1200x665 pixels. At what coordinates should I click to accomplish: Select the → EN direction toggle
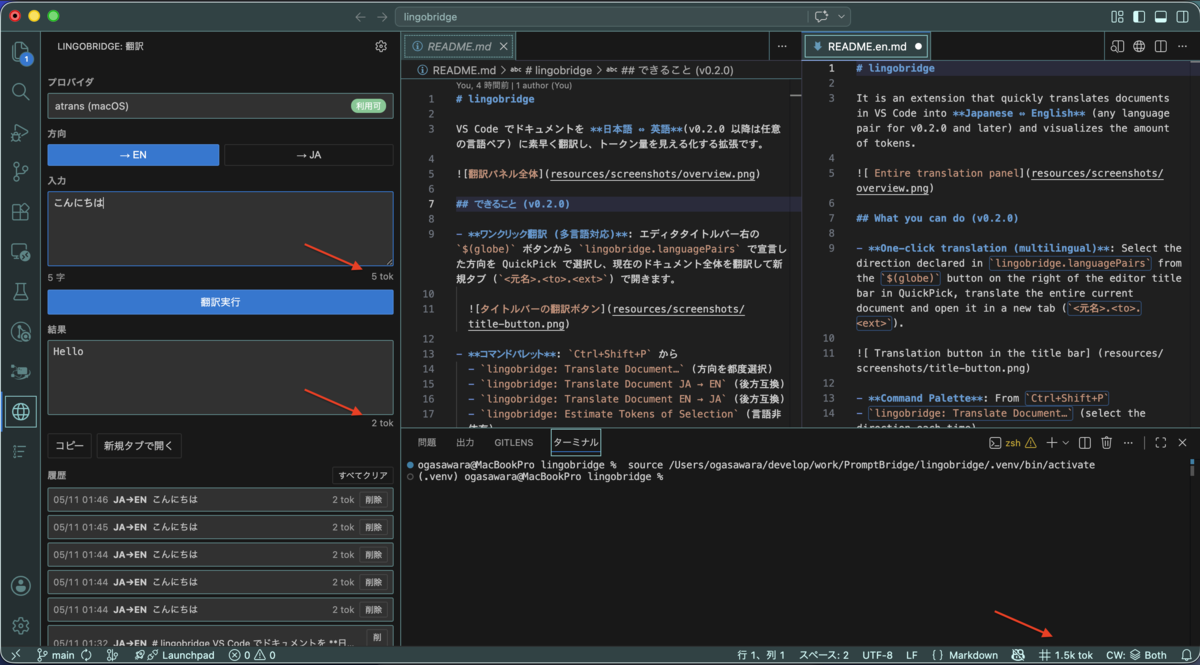(x=133, y=155)
